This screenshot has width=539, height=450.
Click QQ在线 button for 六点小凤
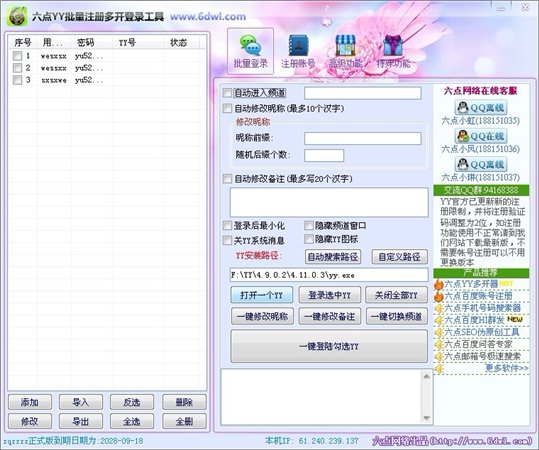coord(481,136)
